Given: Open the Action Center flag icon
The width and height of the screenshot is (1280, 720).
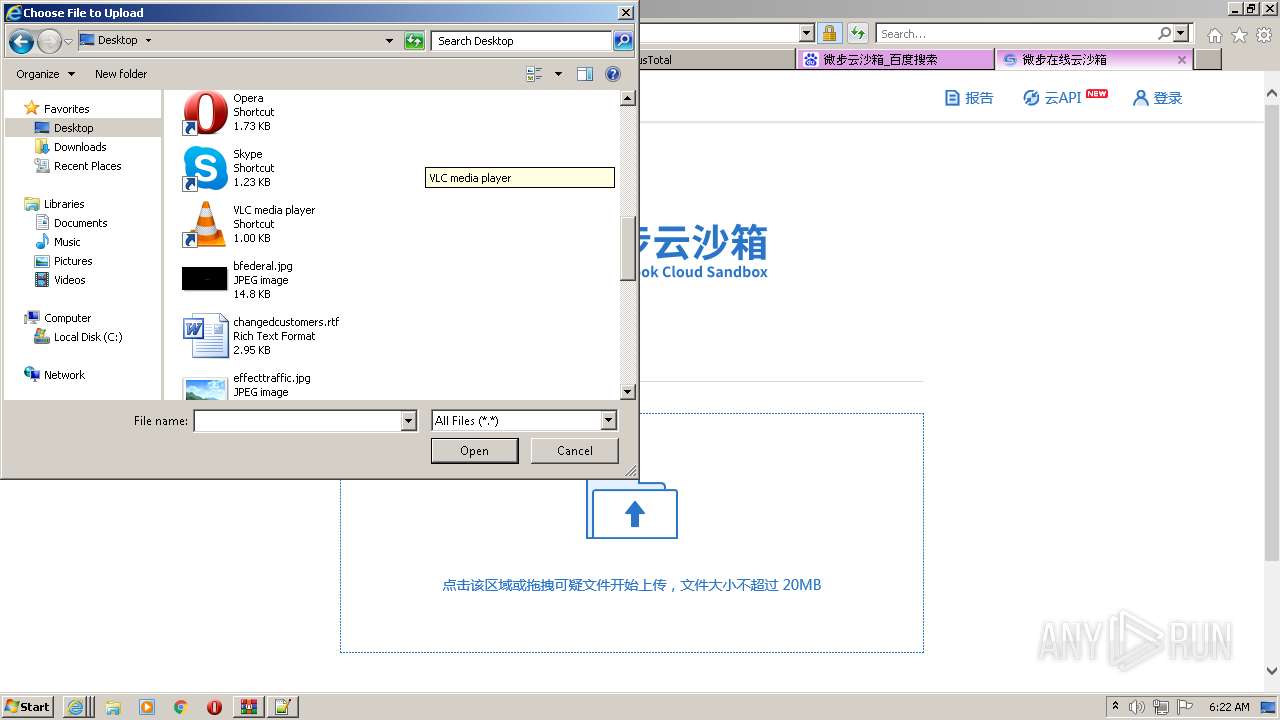Looking at the screenshot, I should [1185, 707].
